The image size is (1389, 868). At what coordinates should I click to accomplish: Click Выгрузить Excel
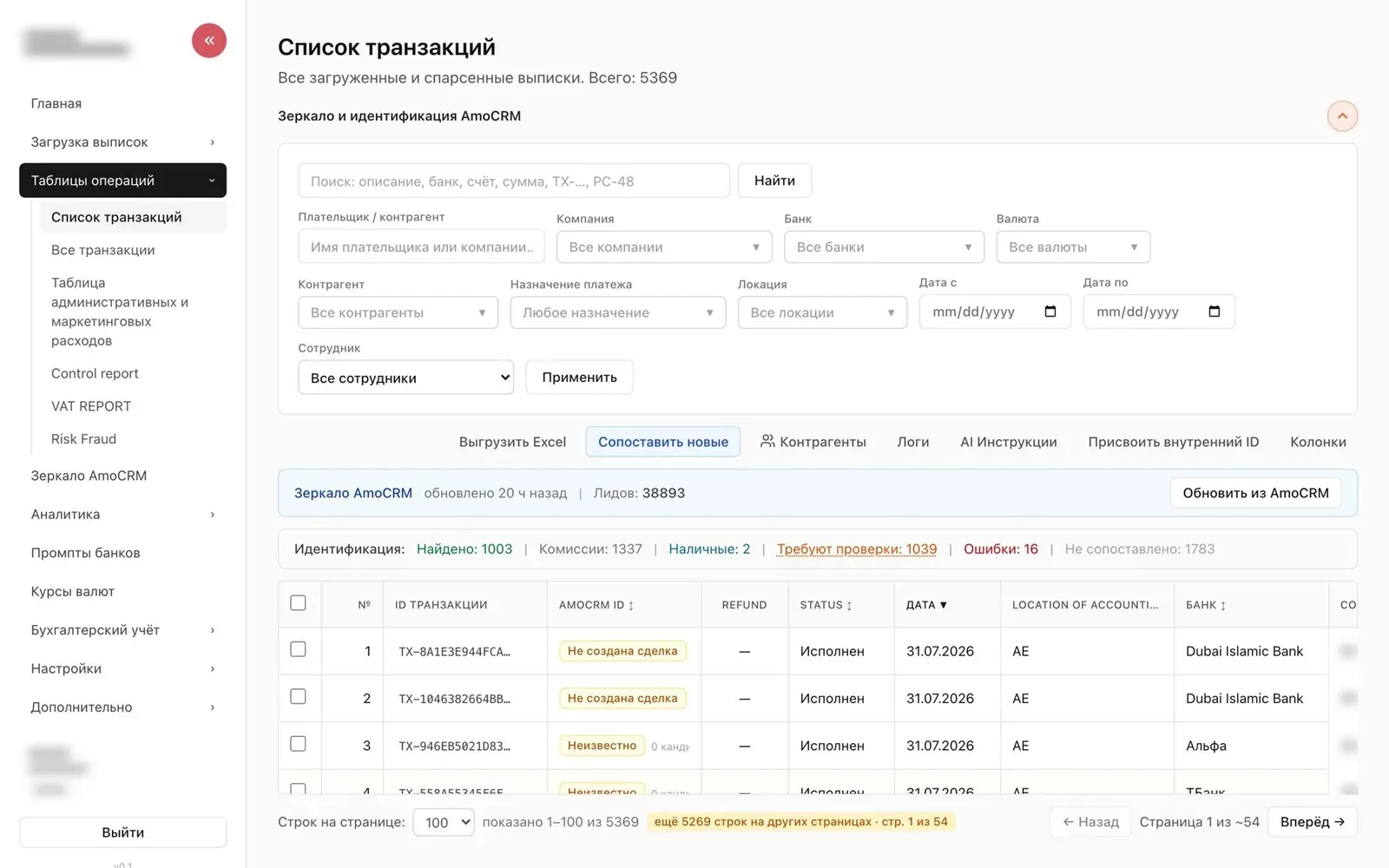512,442
